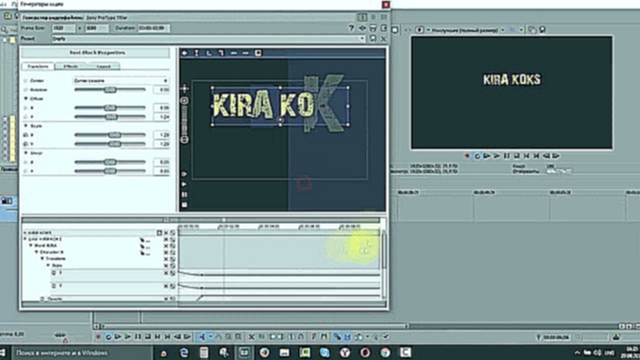
Task: Toggle keyframe animation for Center
Action: (x=26, y=81)
